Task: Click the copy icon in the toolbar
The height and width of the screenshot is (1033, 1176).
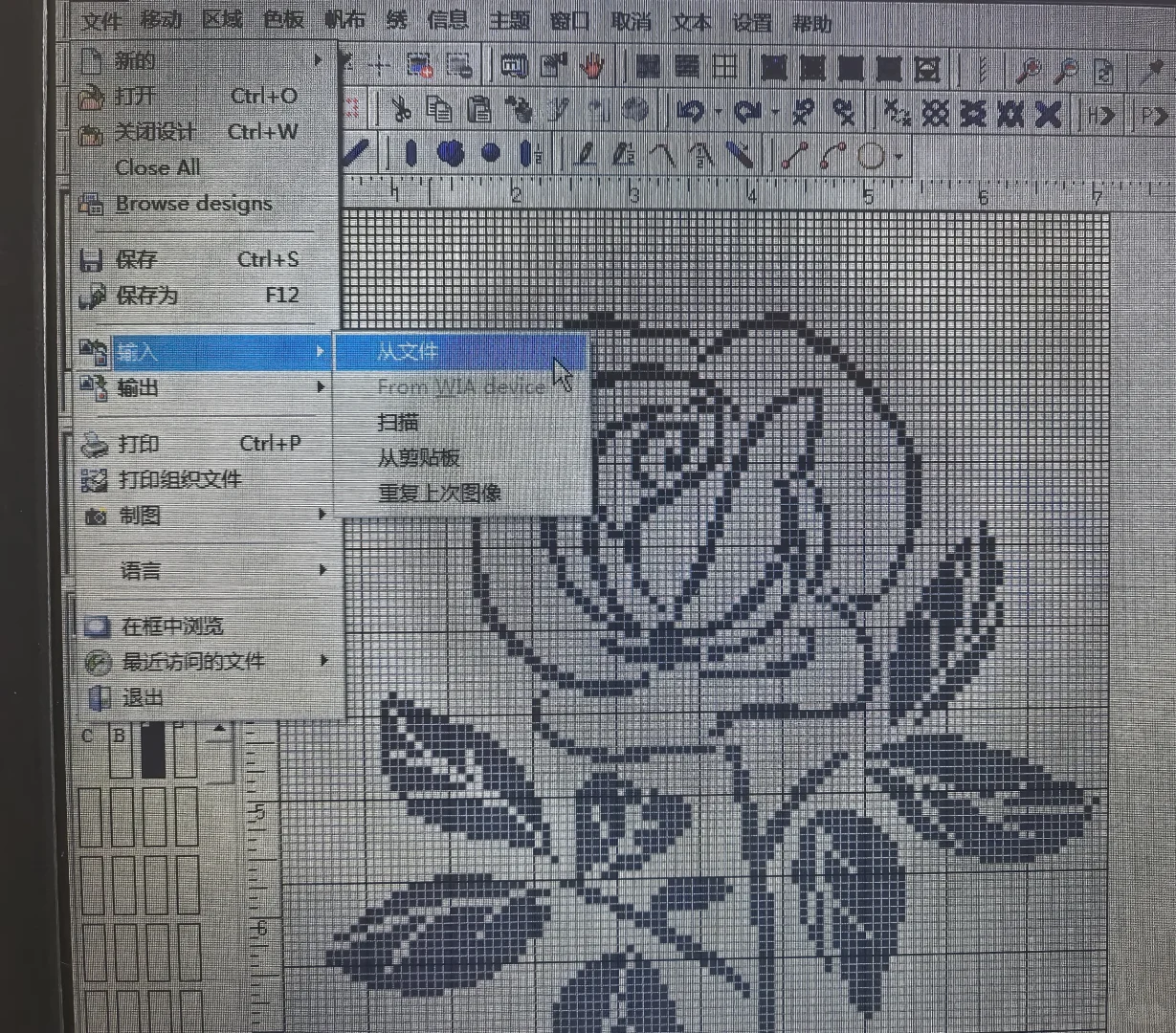Action: tap(438, 111)
